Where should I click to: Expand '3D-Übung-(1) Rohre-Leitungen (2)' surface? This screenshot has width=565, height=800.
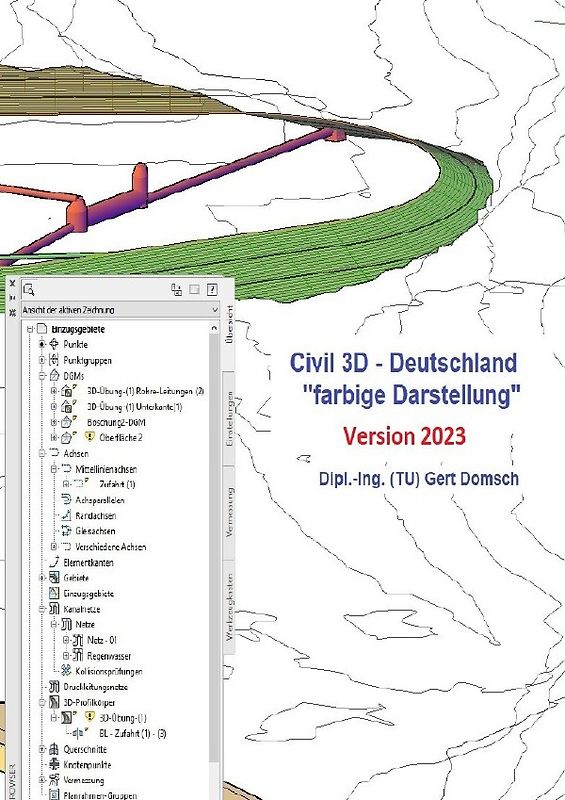(54, 391)
